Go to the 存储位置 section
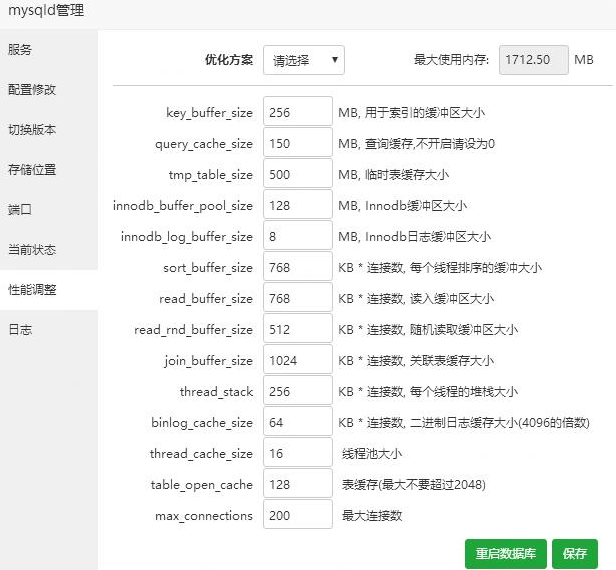 click(x=32, y=169)
